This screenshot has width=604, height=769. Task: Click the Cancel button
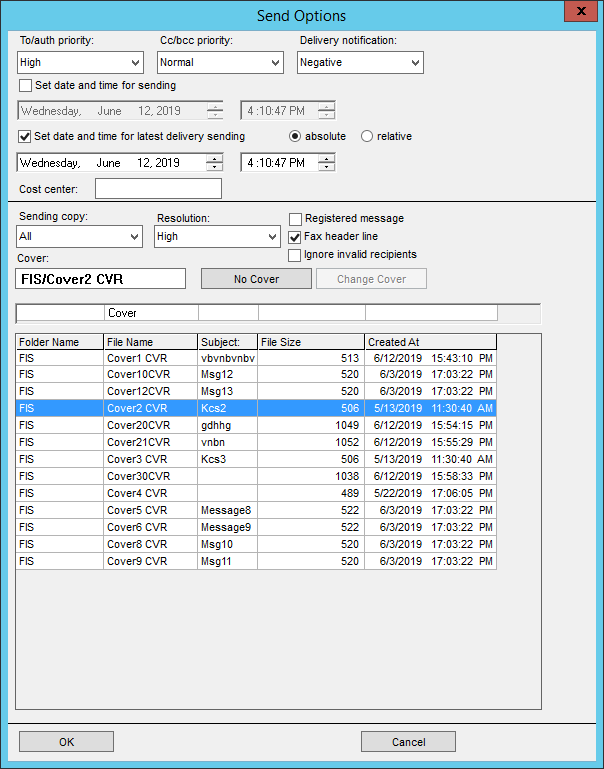tap(408, 742)
